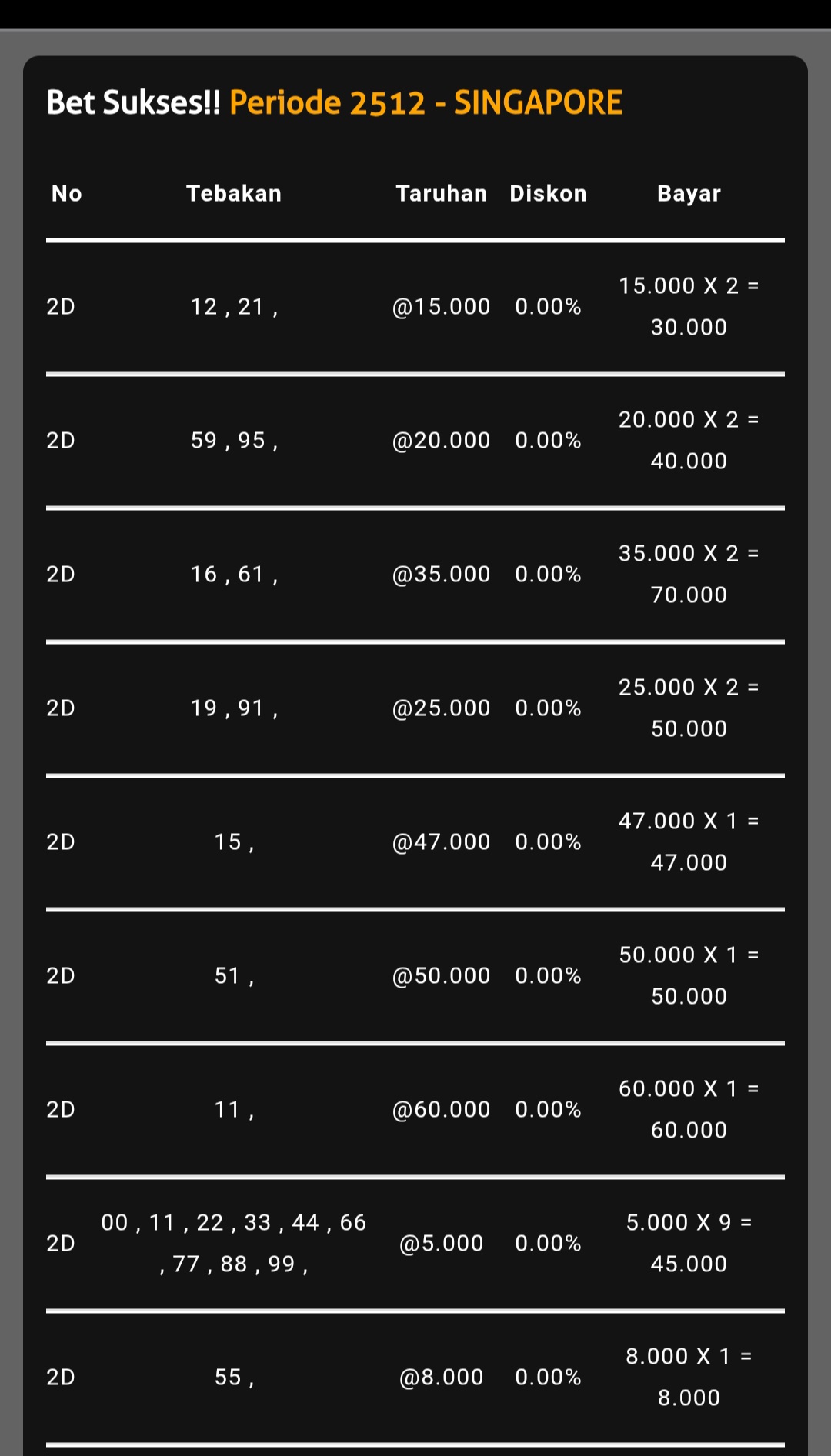
Task: Select the guess number 51
Action: pyautogui.click(x=234, y=976)
